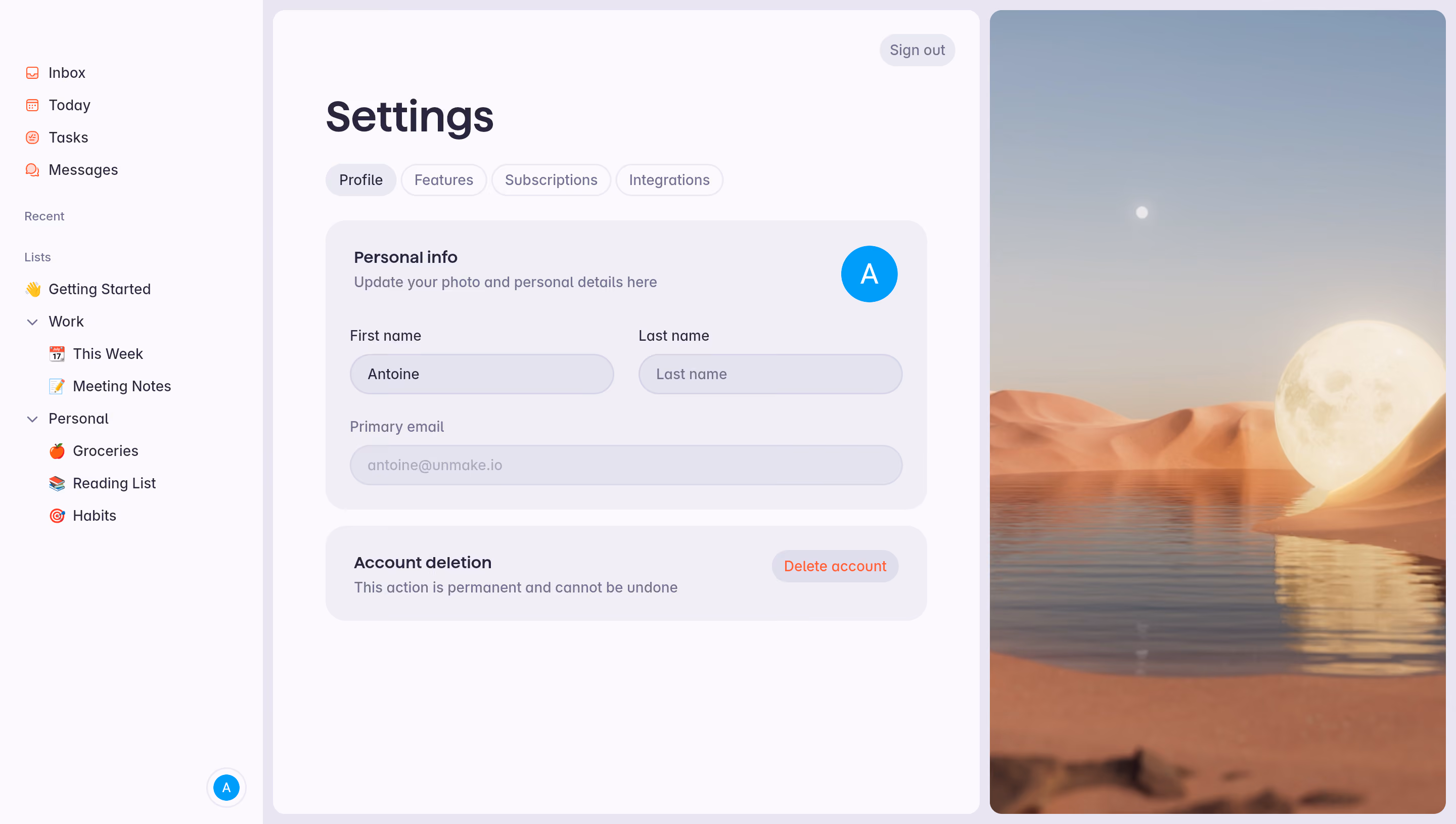The height and width of the screenshot is (824, 1456).
Task: Switch to the Profile tab
Action: (361, 180)
